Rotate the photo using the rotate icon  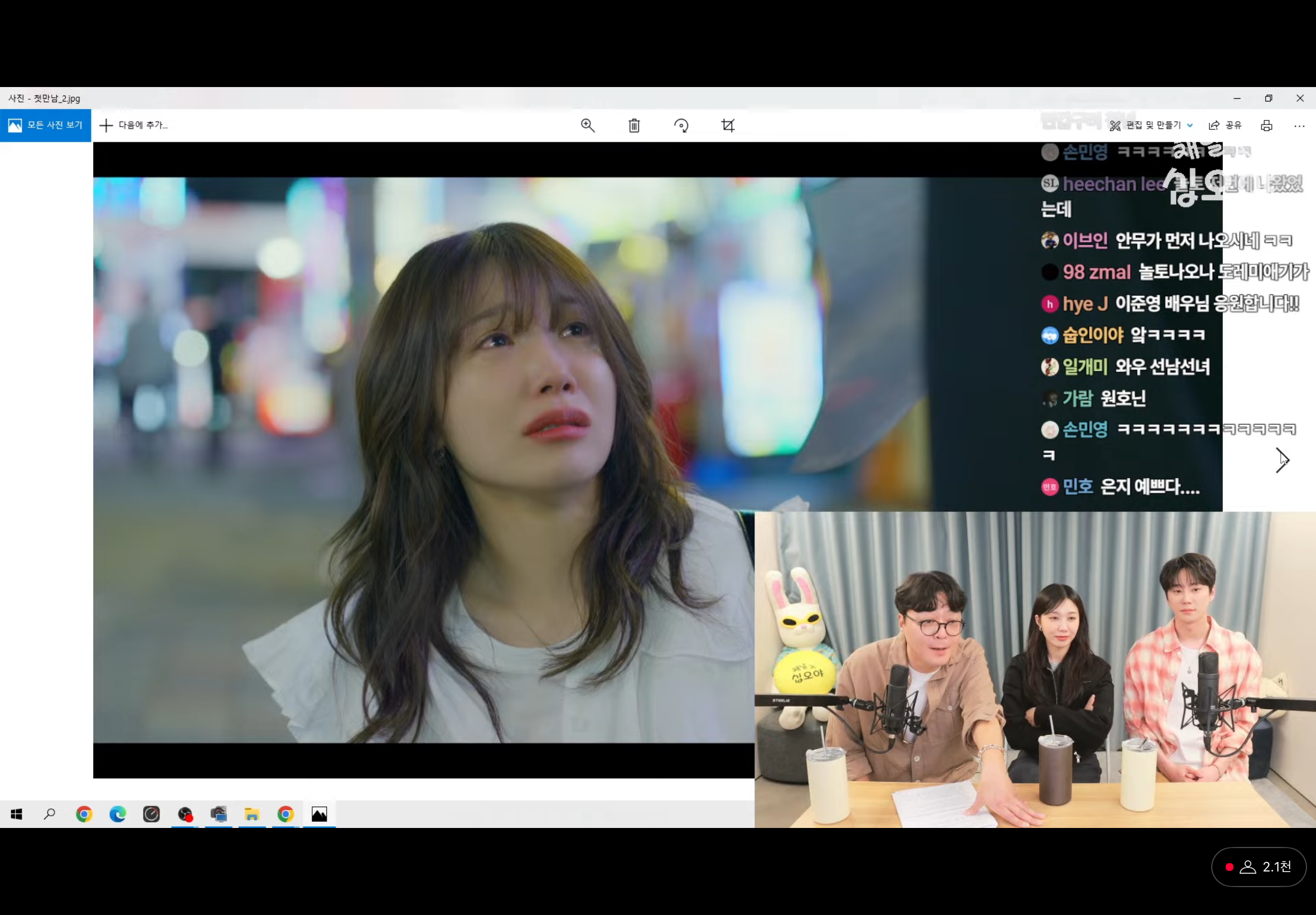click(x=681, y=126)
